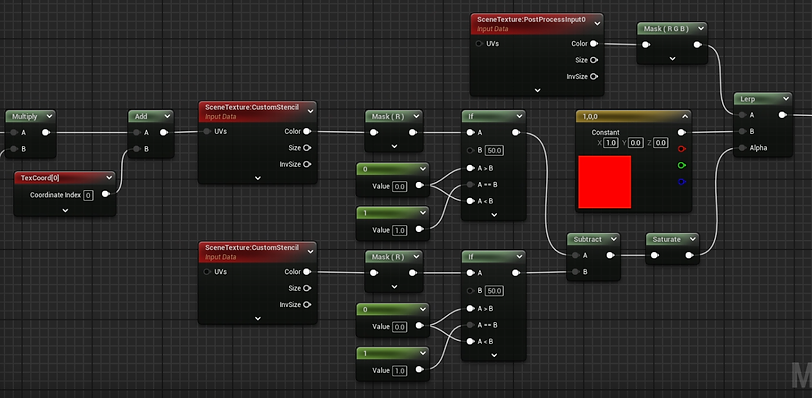Expand the TexCoord[0] node bottom chevron
Viewport: 812px width, 398px height.
[x=65, y=210]
